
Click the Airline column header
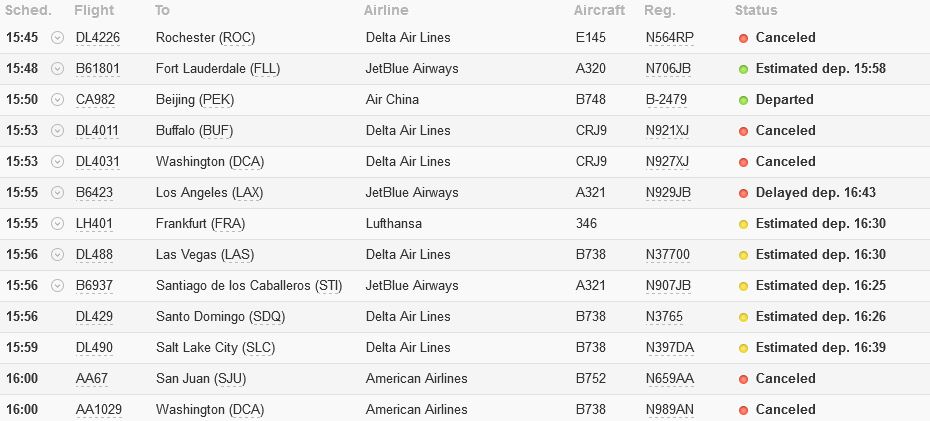pos(386,10)
